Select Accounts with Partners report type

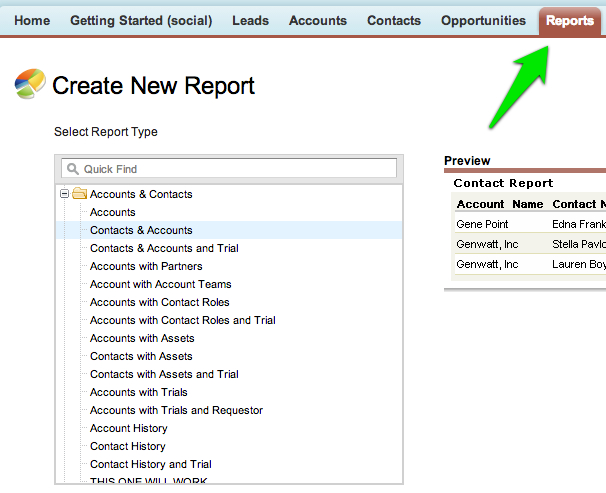146,266
